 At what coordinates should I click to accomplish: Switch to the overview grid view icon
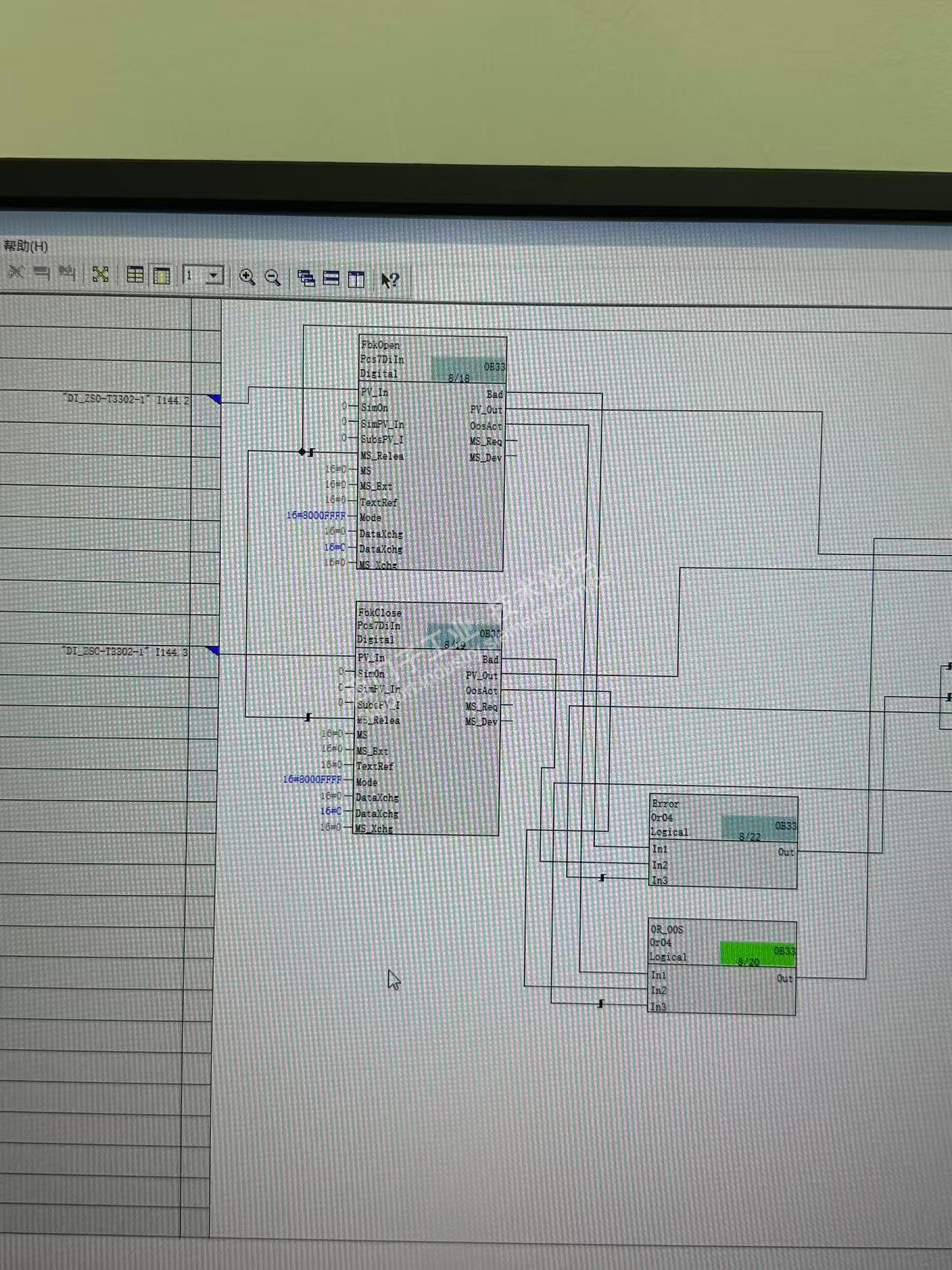coord(135,275)
